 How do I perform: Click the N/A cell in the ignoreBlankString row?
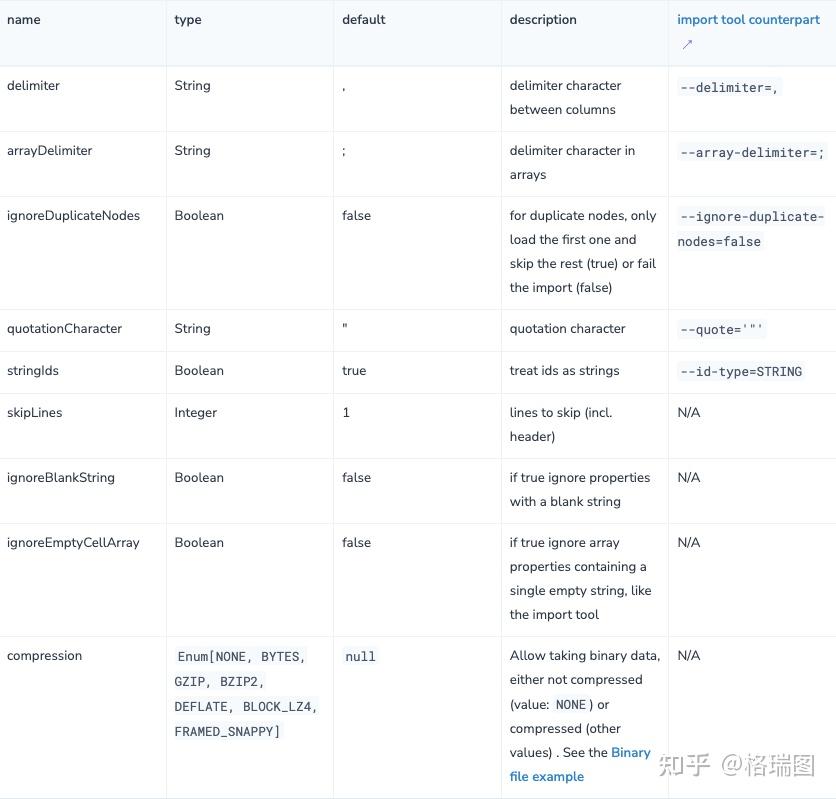pos(689,477)
